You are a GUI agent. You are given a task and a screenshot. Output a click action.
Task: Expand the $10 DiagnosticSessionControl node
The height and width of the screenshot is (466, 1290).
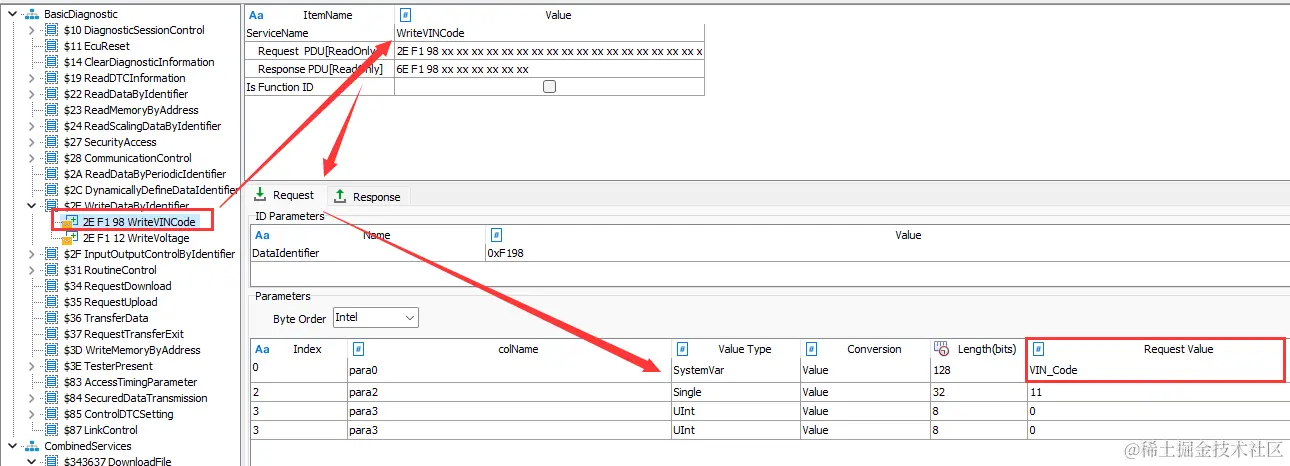coord(32,30)
